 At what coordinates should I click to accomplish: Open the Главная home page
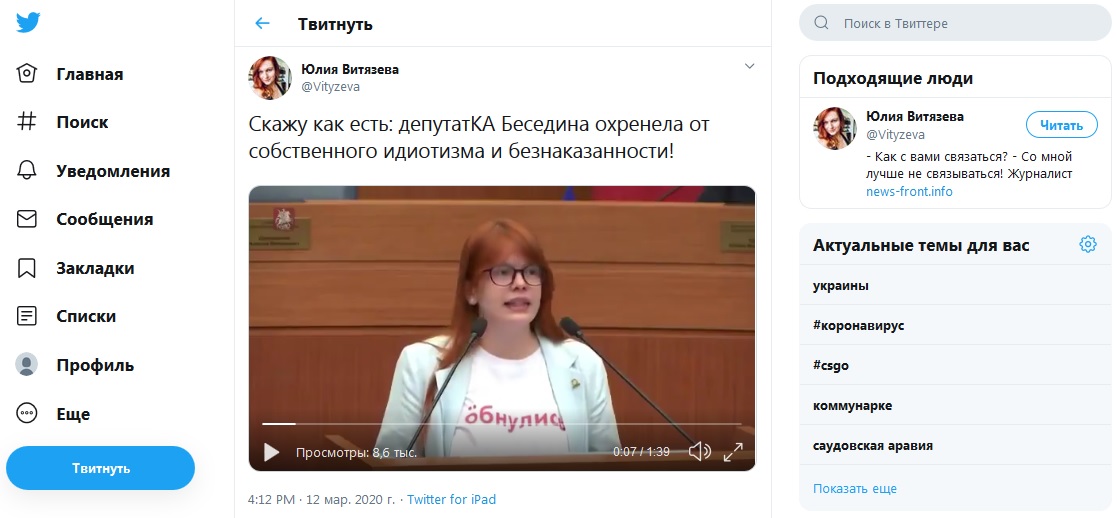69,73
